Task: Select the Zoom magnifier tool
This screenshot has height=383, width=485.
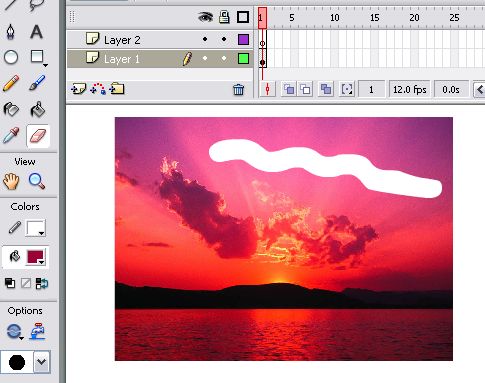Action: coord(37,181)
